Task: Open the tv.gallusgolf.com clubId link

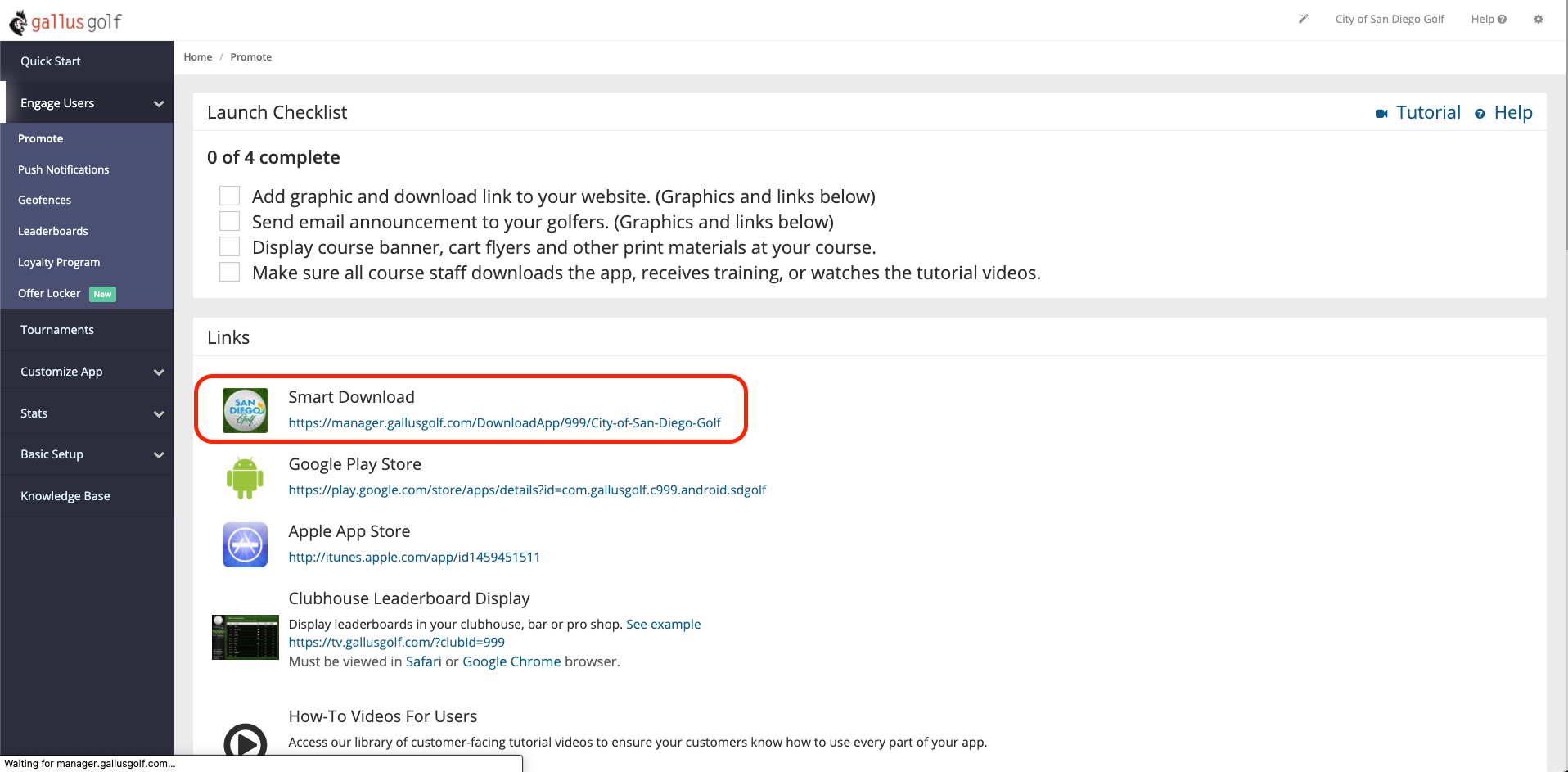Action: [x=396, y=643]
